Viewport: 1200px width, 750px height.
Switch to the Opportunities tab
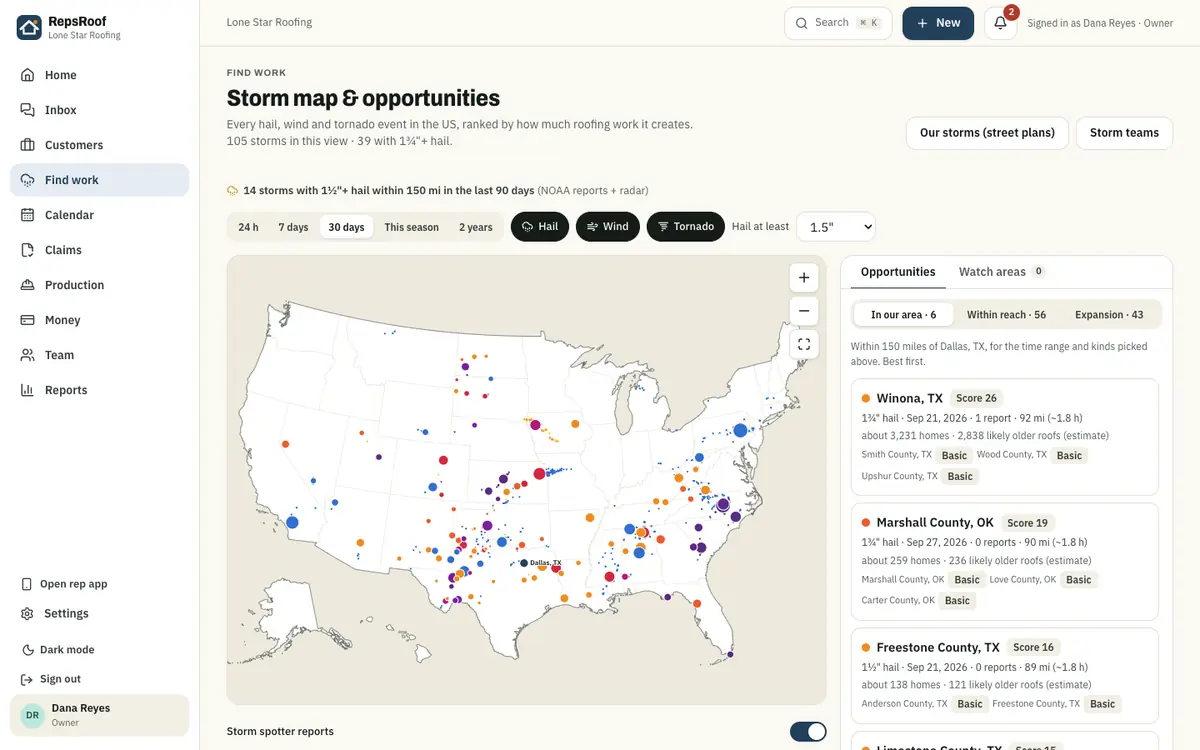(x=898, y=272)
